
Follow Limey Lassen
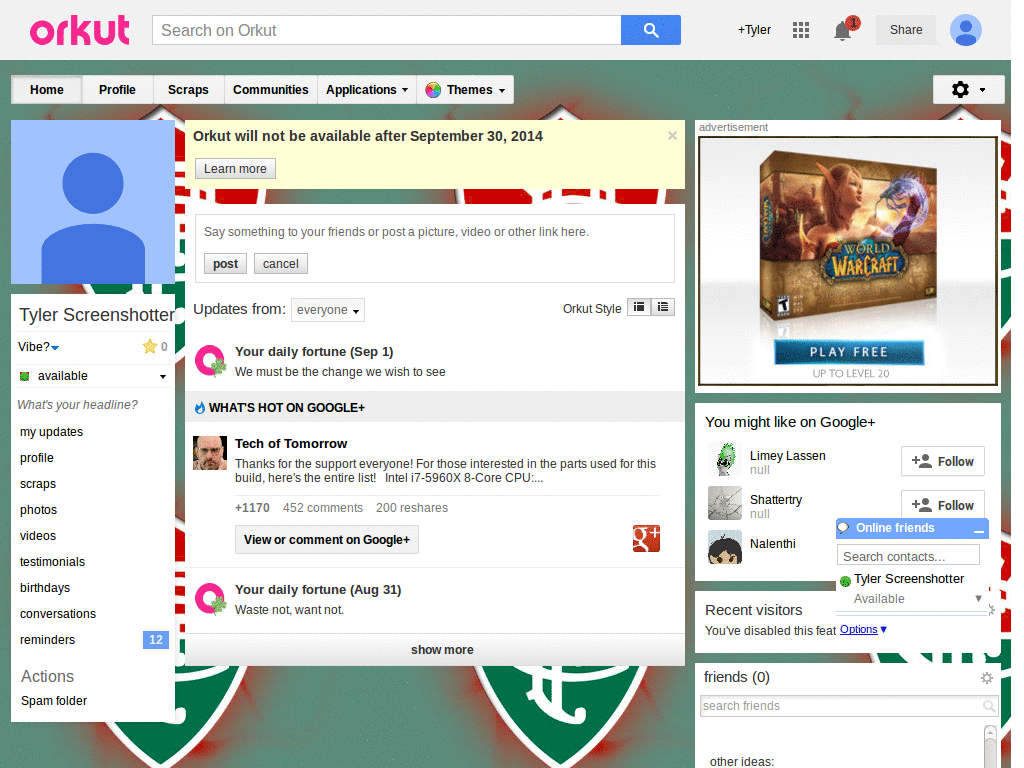(942, 462)
